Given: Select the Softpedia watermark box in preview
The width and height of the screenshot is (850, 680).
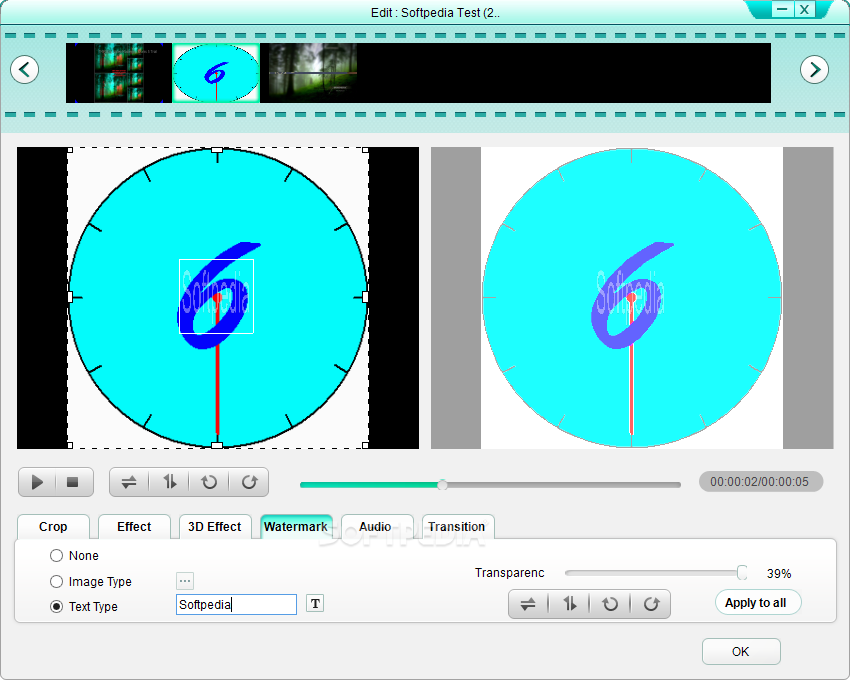Looking at the screenshot, I should point(216,296).
